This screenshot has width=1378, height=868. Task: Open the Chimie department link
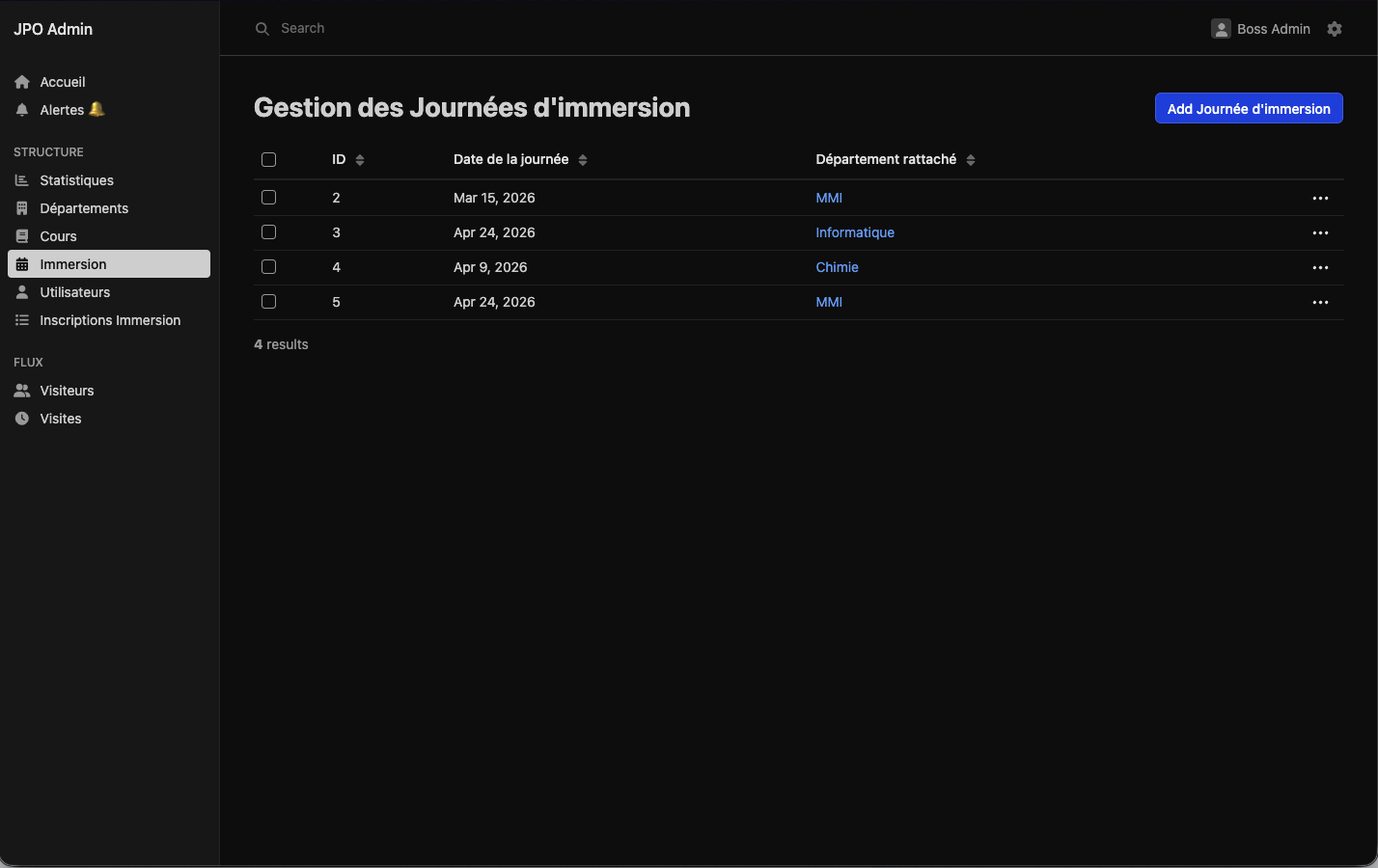pyautogui.click(x=837, y=267)
